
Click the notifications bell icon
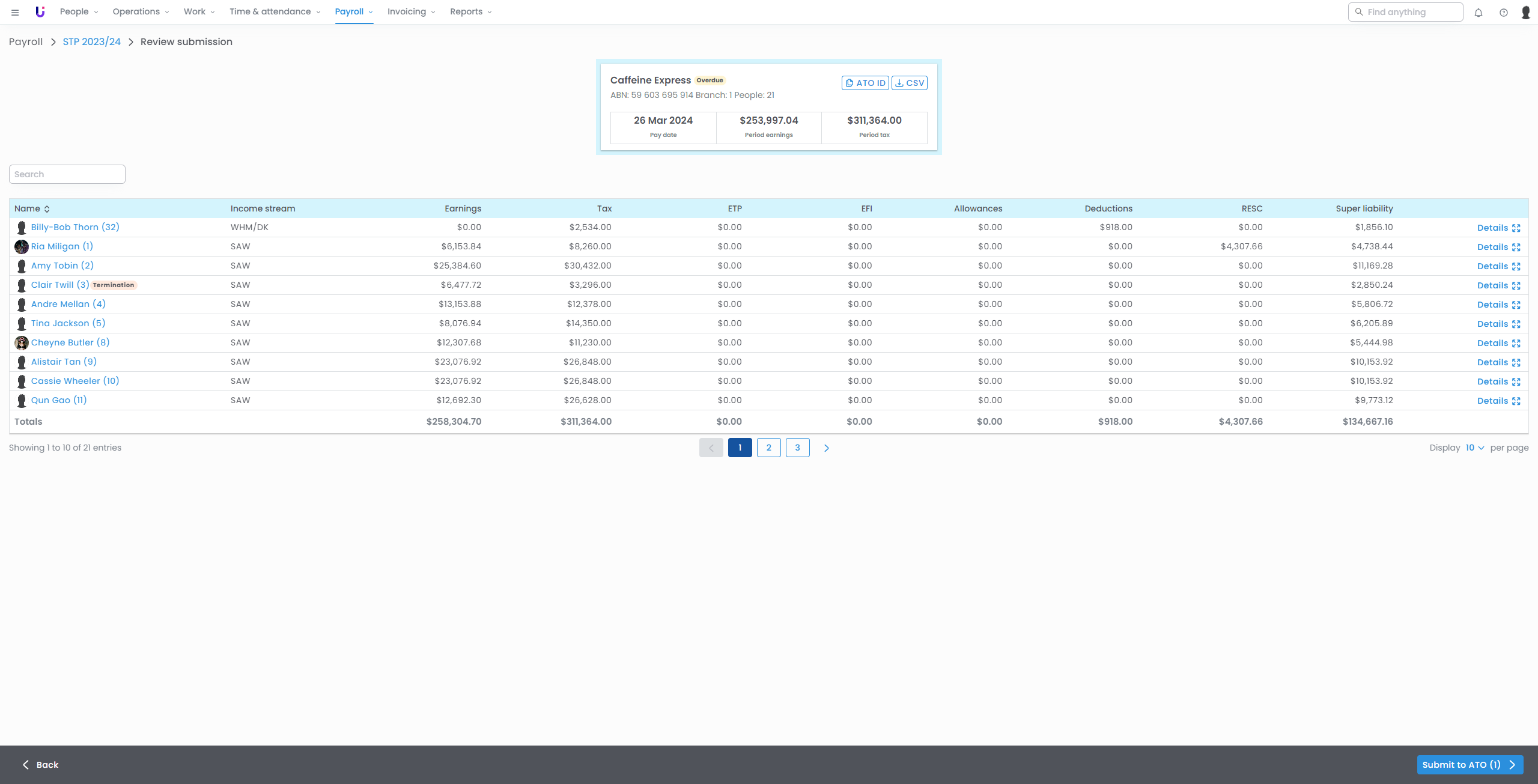(1479, 12)
